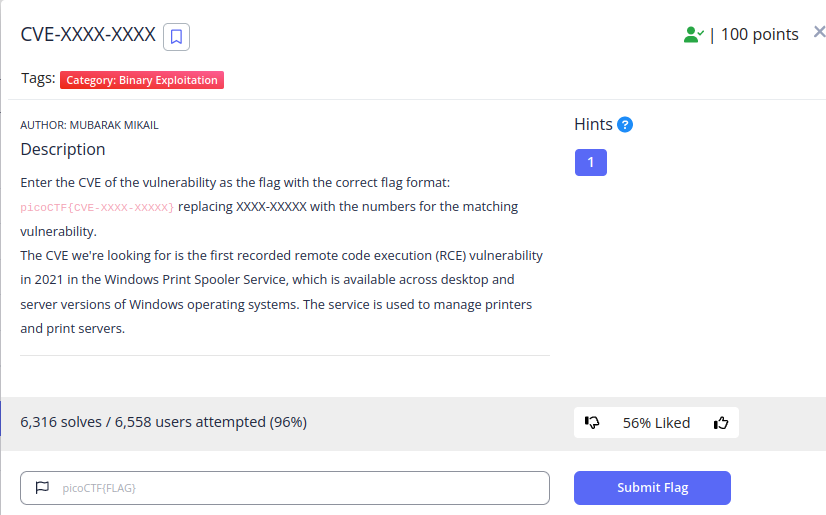The image size is (826, 515).
Task: Click the author name Mubarak Mikail
Action: click(x=114, y=125)
